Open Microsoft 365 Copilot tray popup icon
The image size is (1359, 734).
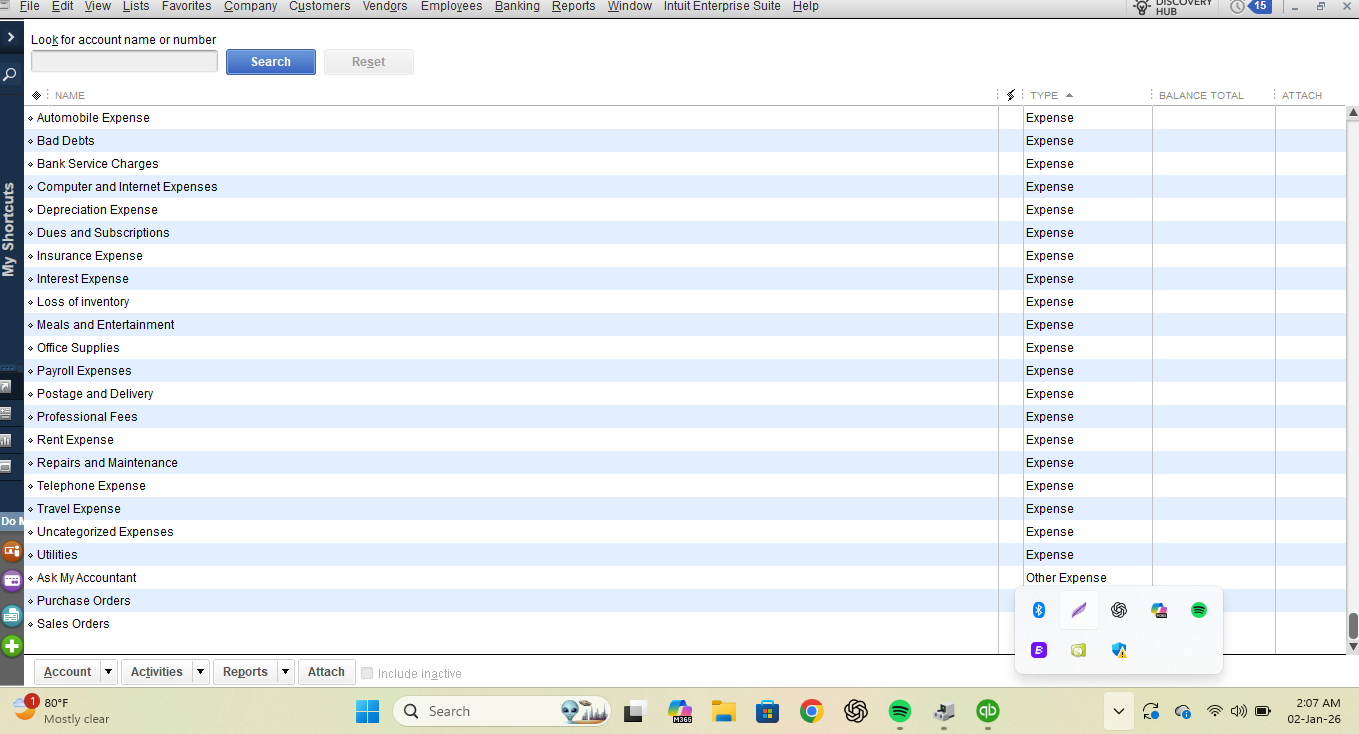[1159, 610]
